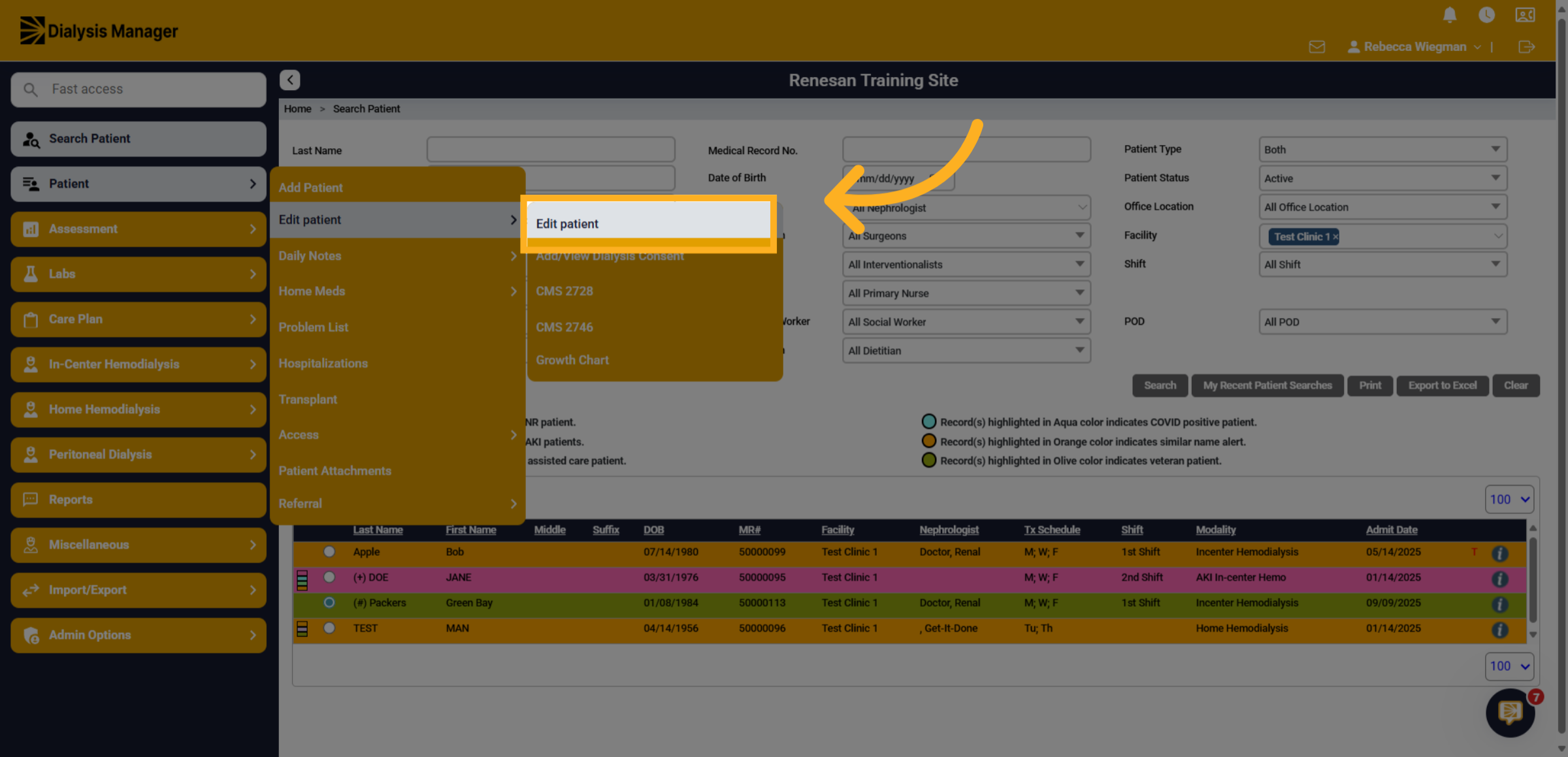Screen dimensions: 1568x757
Task: Open All Dietitian dropdown
Action: [x=966, y=351]
